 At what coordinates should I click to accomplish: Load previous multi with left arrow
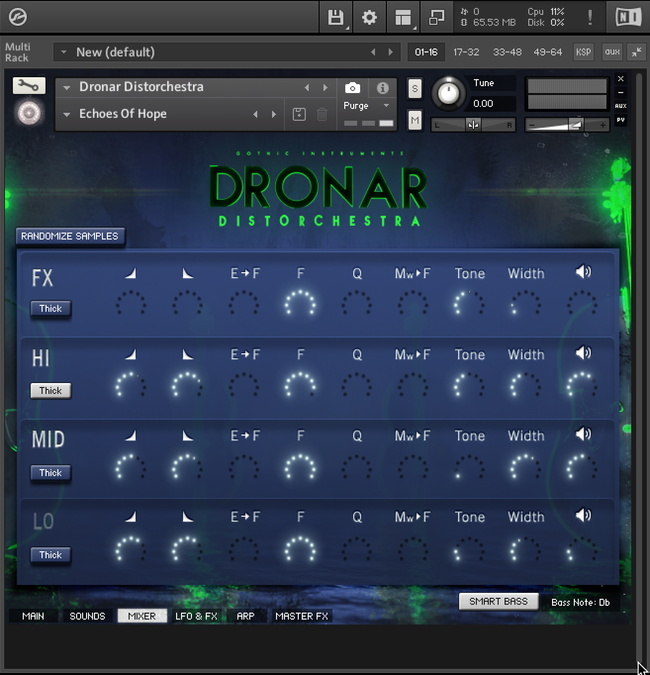coord(373,52)
